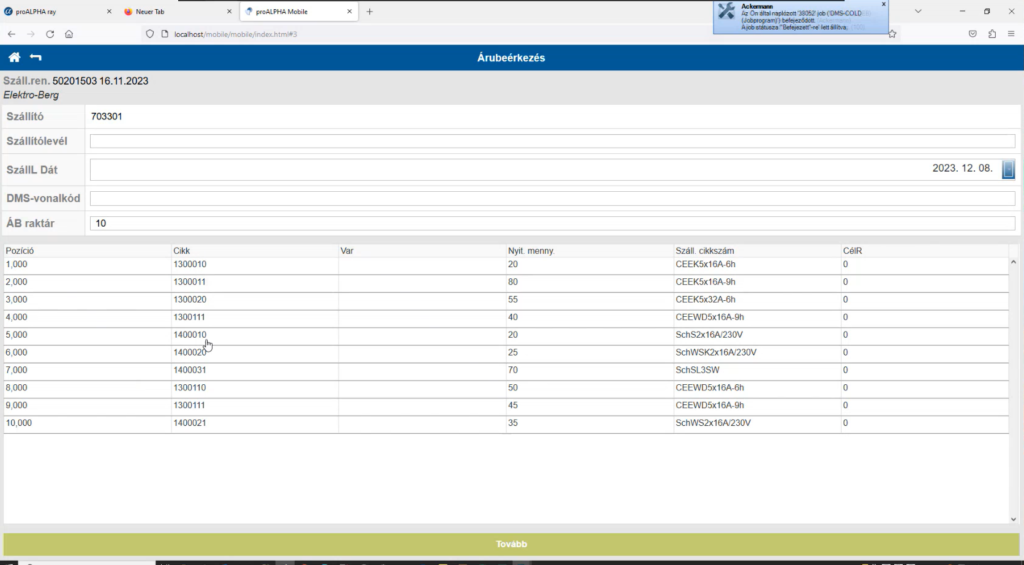Click the table's vertical scrollbar
This screenshot has width=1024, height=565.
tap(1014, 380)
